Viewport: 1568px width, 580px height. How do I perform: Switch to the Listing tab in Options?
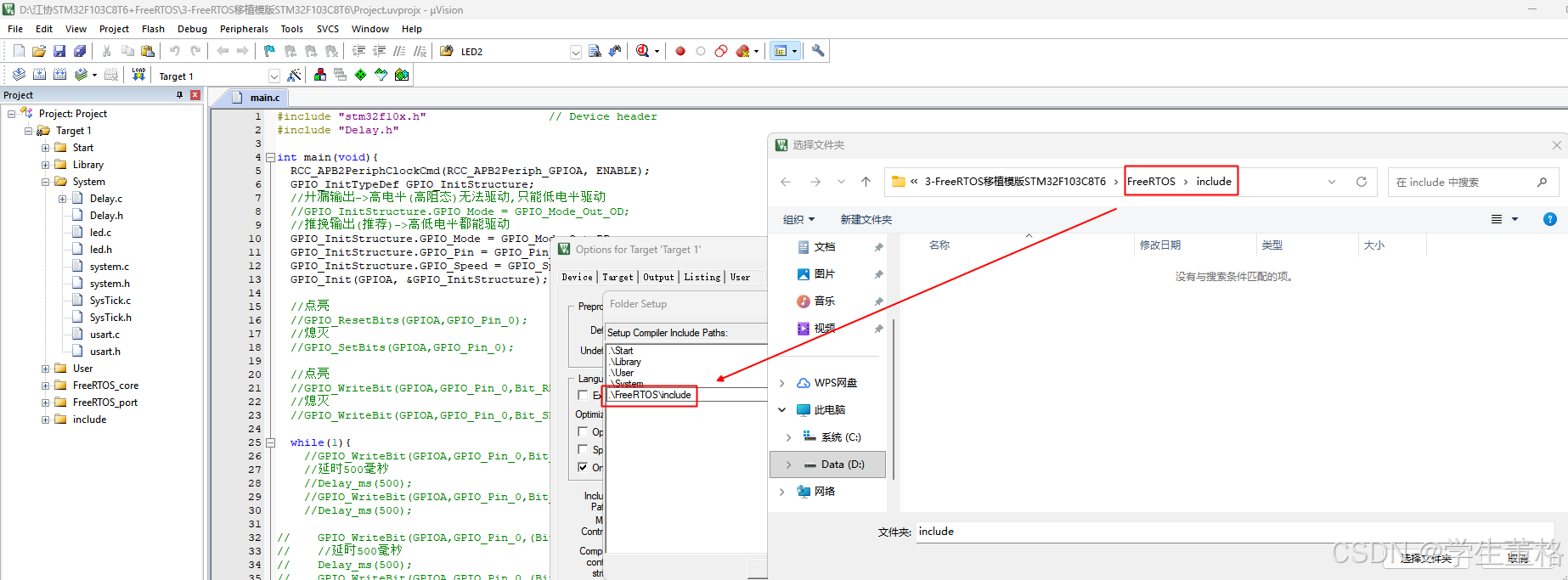(702, 277)
